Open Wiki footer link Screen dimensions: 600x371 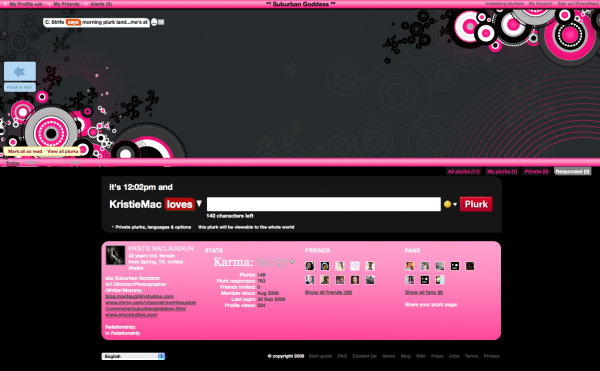tap(421, 356)
